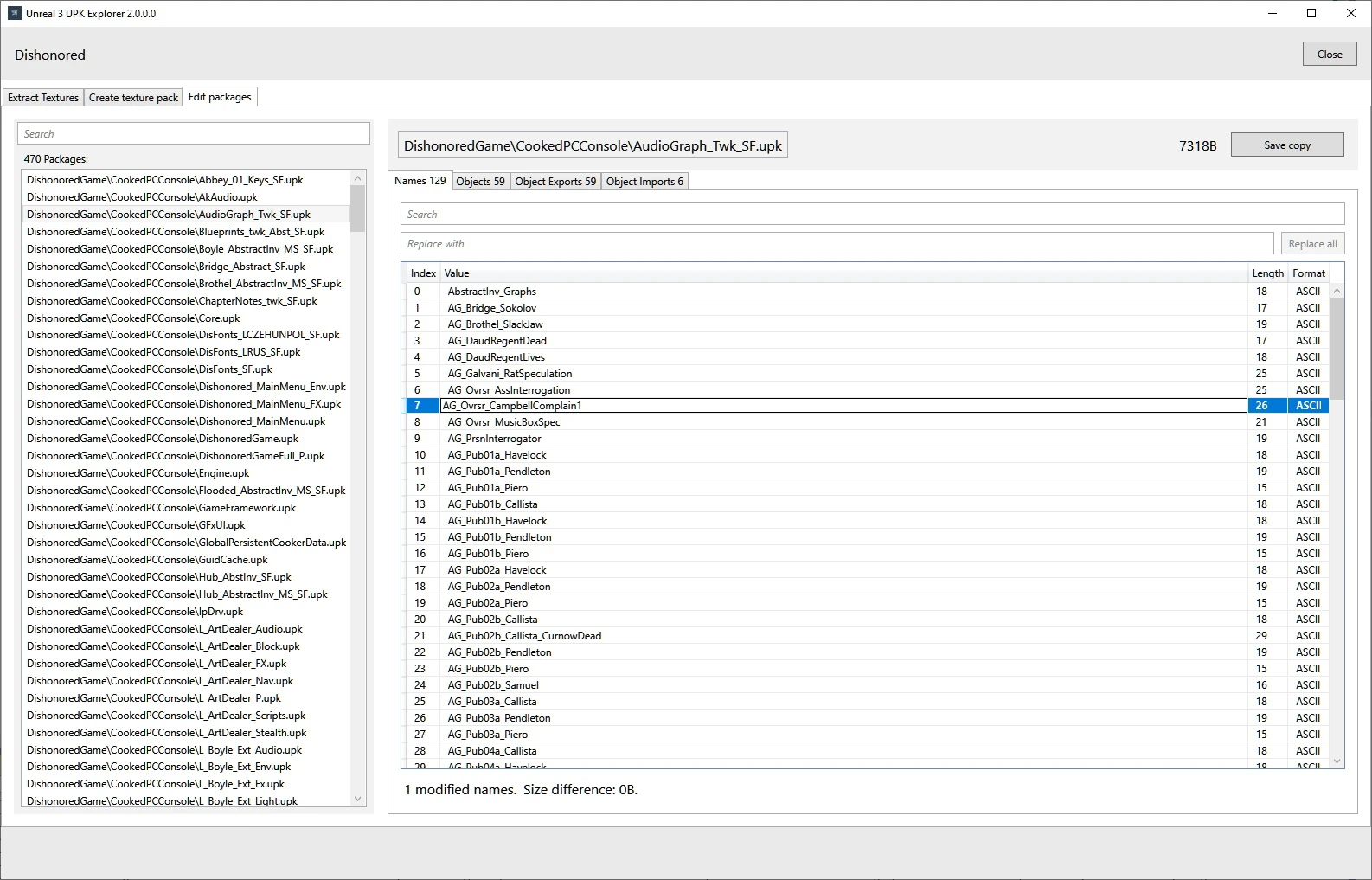The image size is (1372, 880).
Task: Focus the names Search field
Action: point(871,215)
